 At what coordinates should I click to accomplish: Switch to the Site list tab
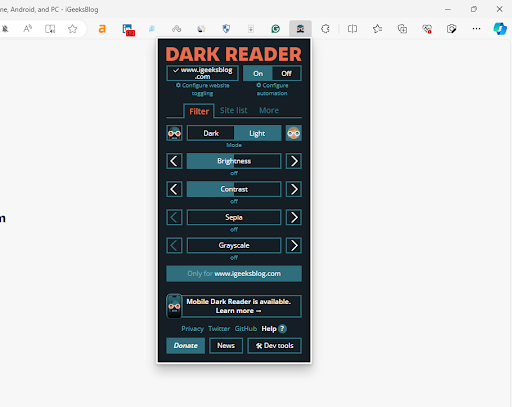point(234,110)
